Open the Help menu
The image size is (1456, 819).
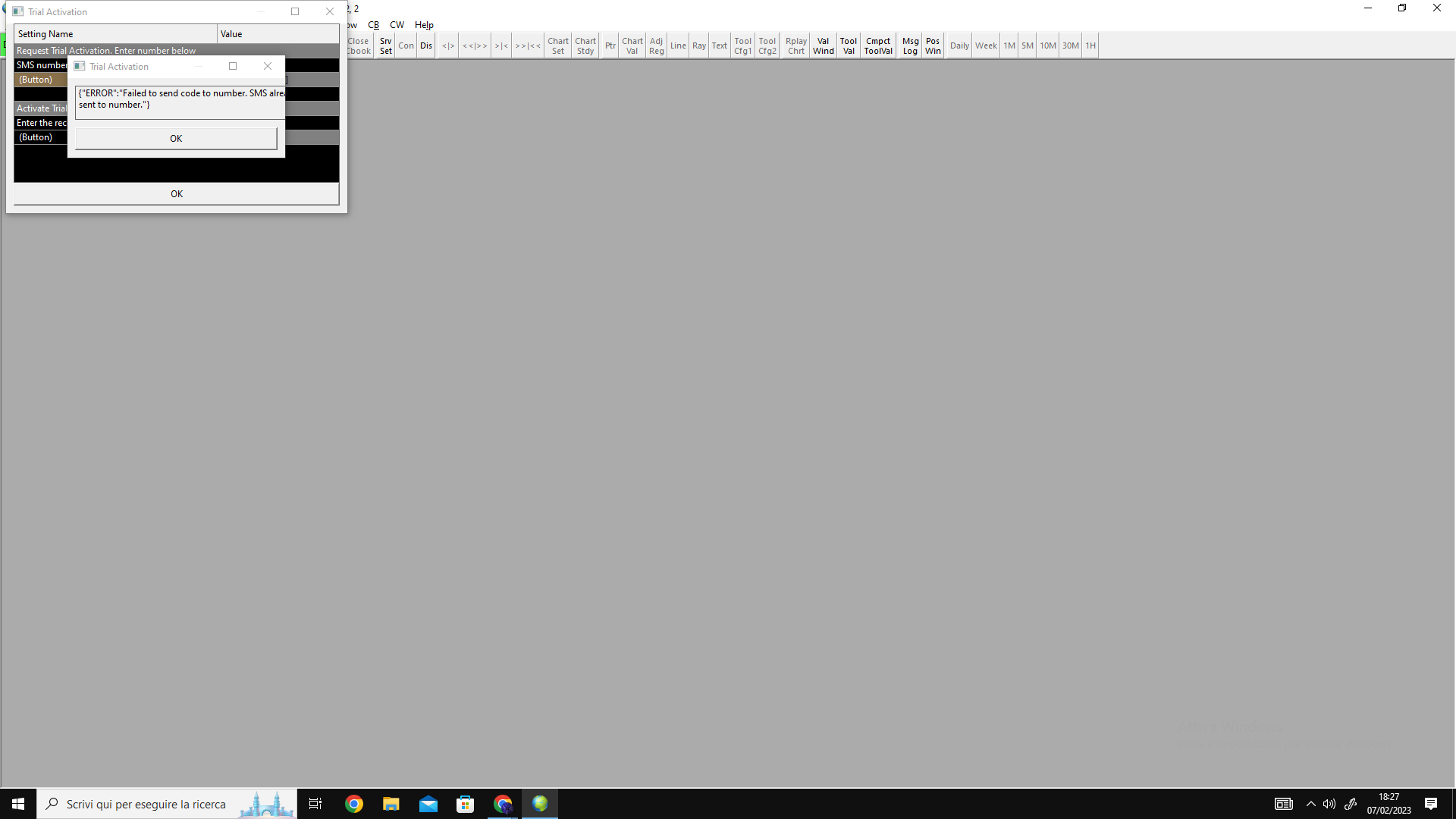click(424, 25)
